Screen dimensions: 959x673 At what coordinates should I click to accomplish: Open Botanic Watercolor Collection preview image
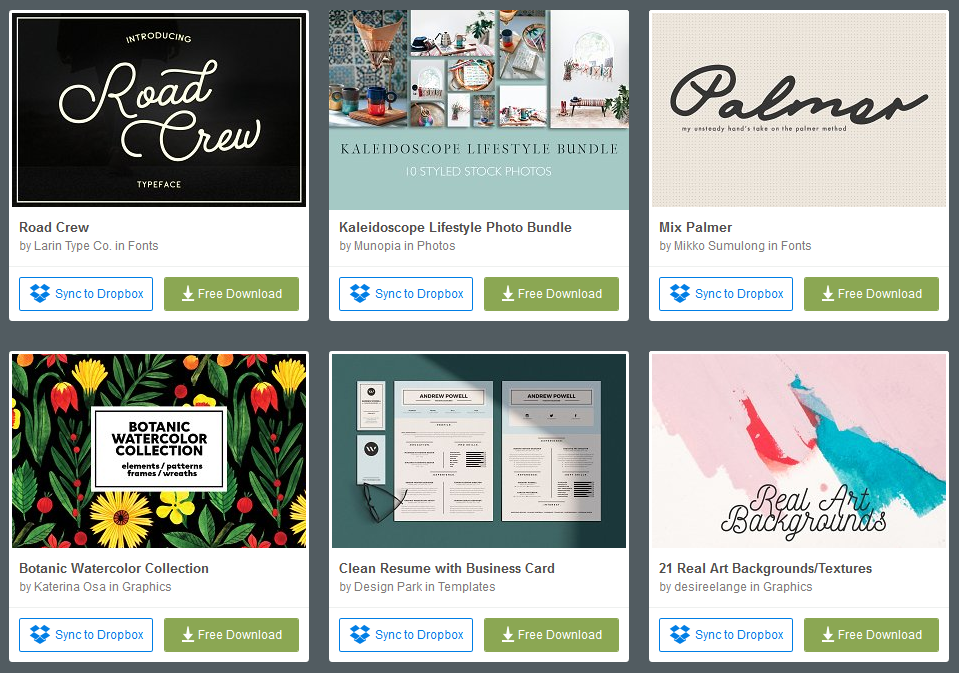pos(159,450)
